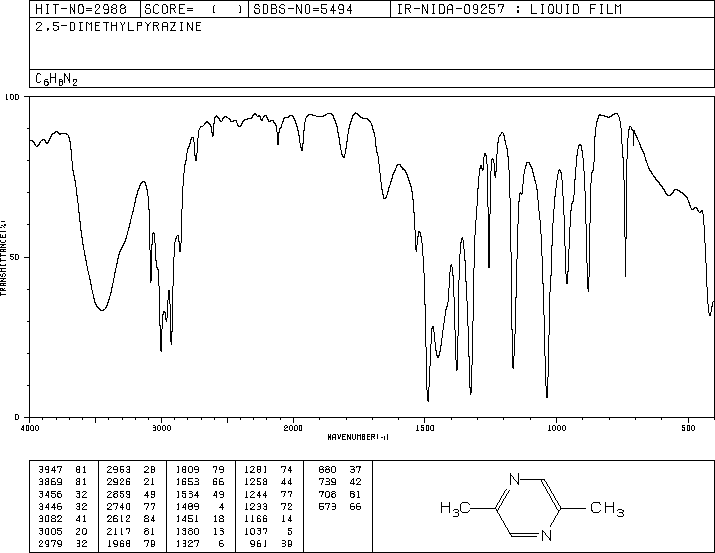
Task: Click peak table entry 3005
Action: point(50,532)
